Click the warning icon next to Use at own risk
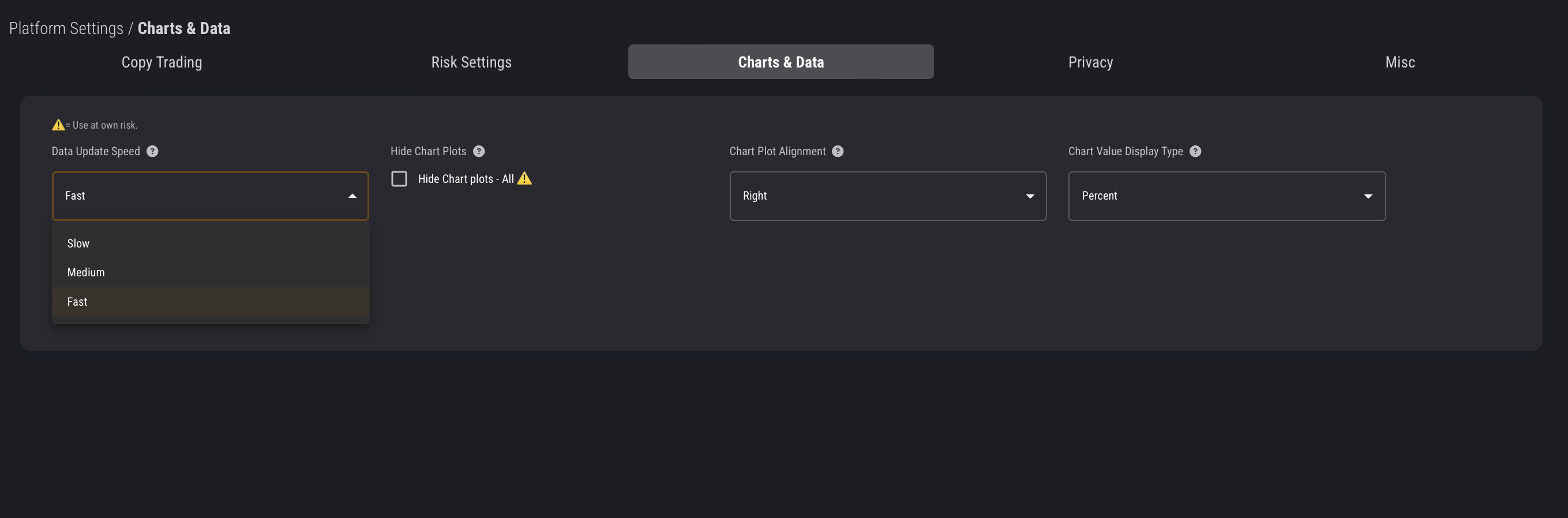Image resolution: width=1568 pixels, height=518 pixels. pos(58,125)
